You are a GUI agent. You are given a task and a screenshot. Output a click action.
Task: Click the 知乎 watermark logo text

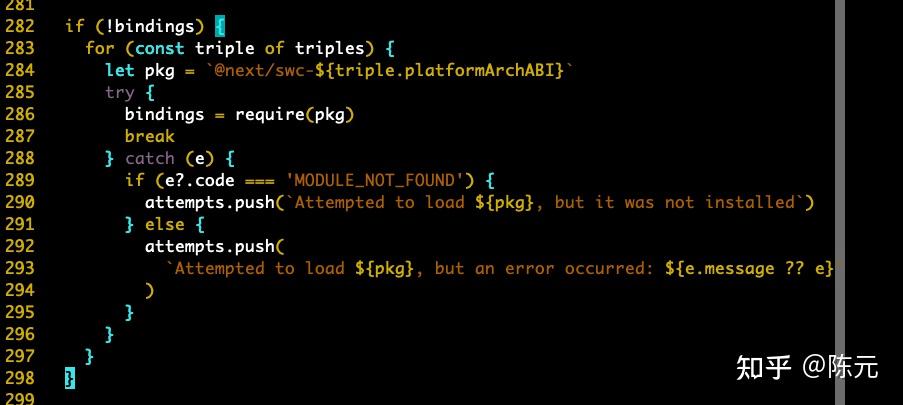[x=764, y=367]
